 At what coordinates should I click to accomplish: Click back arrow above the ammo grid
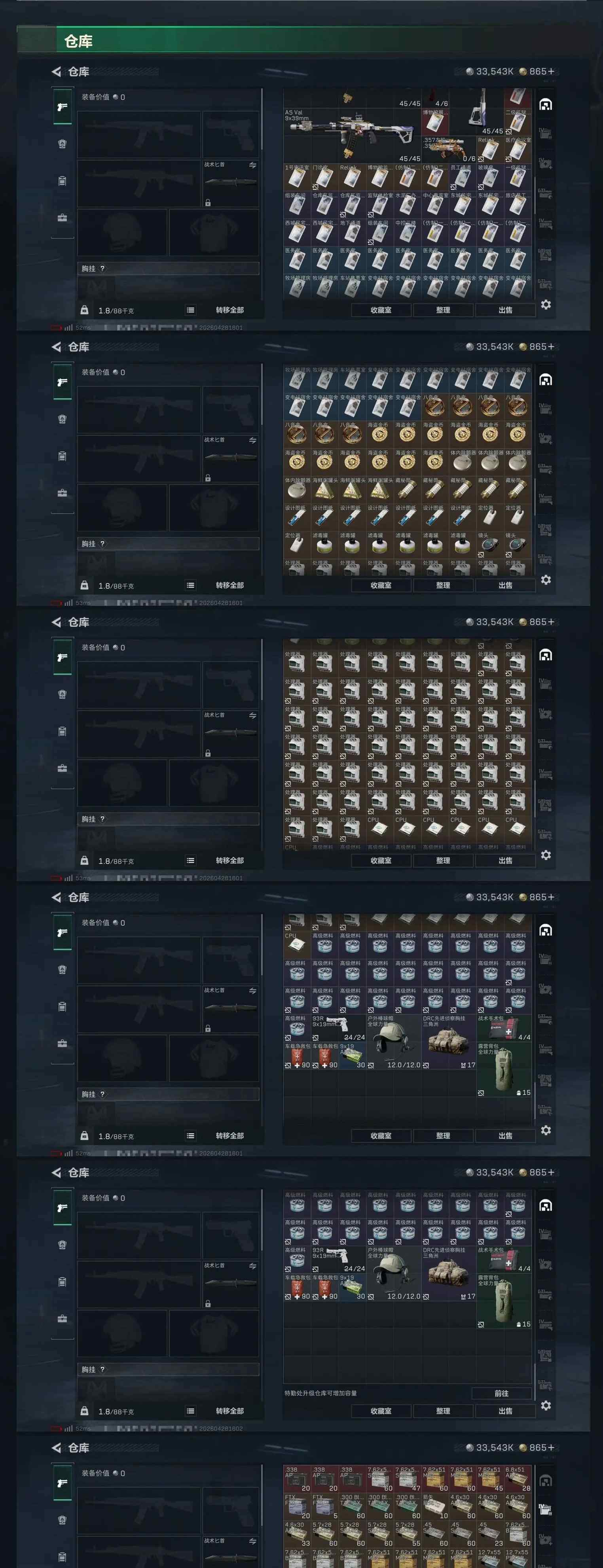click(x=56, y=1447)
